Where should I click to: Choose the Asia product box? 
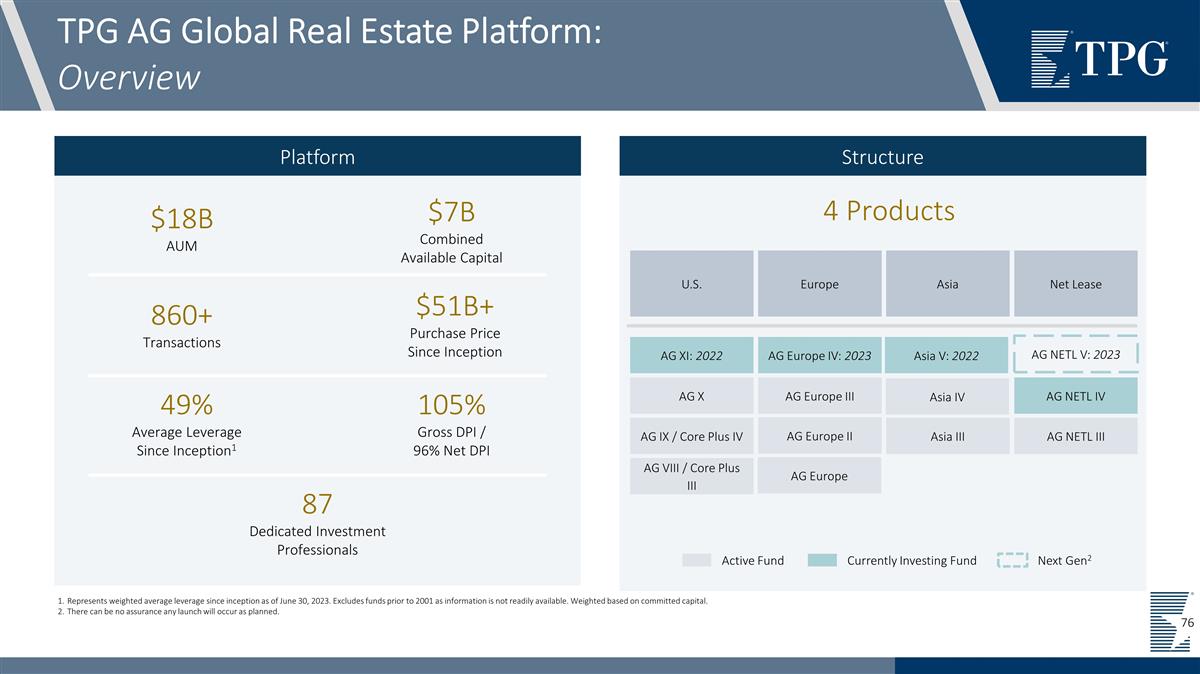point(947,284)
